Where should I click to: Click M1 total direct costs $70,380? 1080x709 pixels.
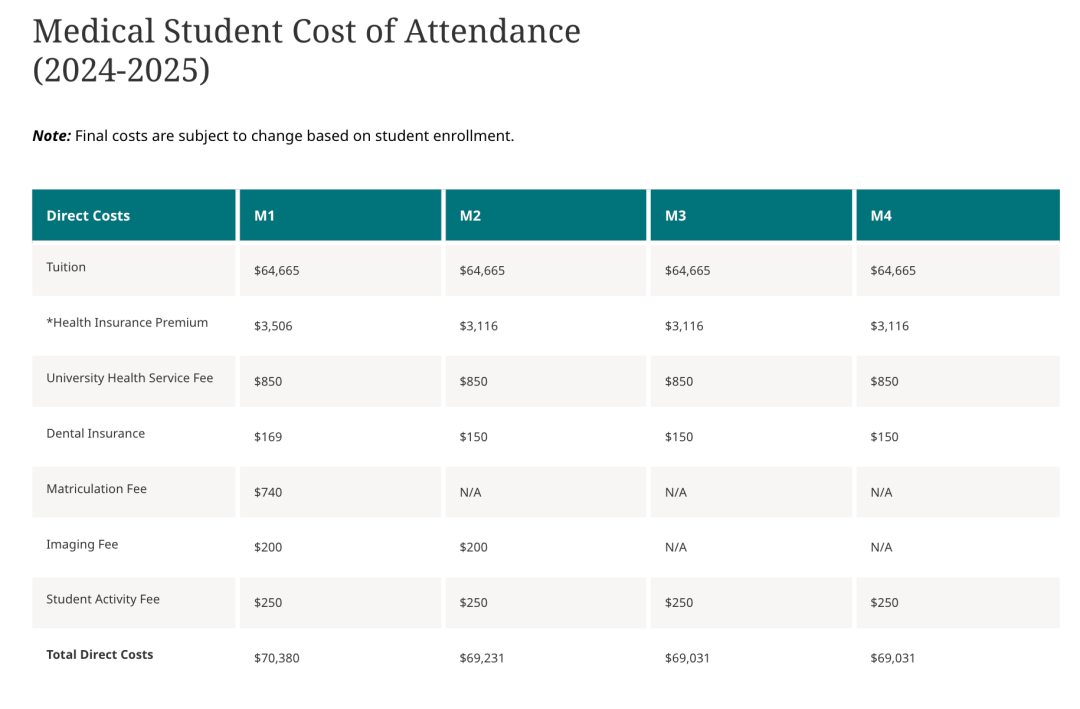pos(276,658)
